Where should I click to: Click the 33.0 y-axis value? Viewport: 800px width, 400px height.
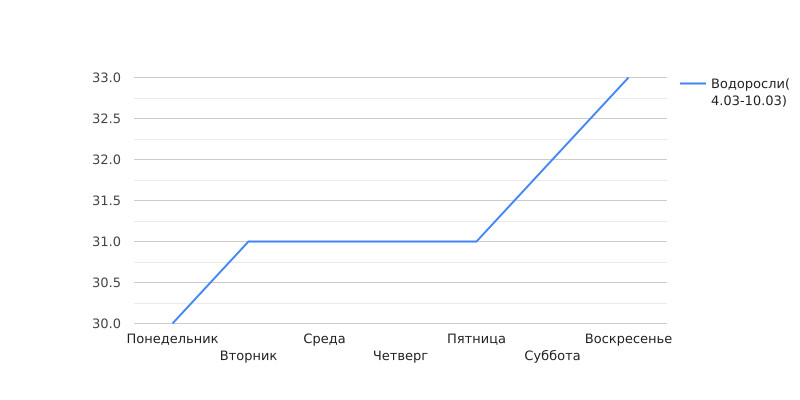106,78
